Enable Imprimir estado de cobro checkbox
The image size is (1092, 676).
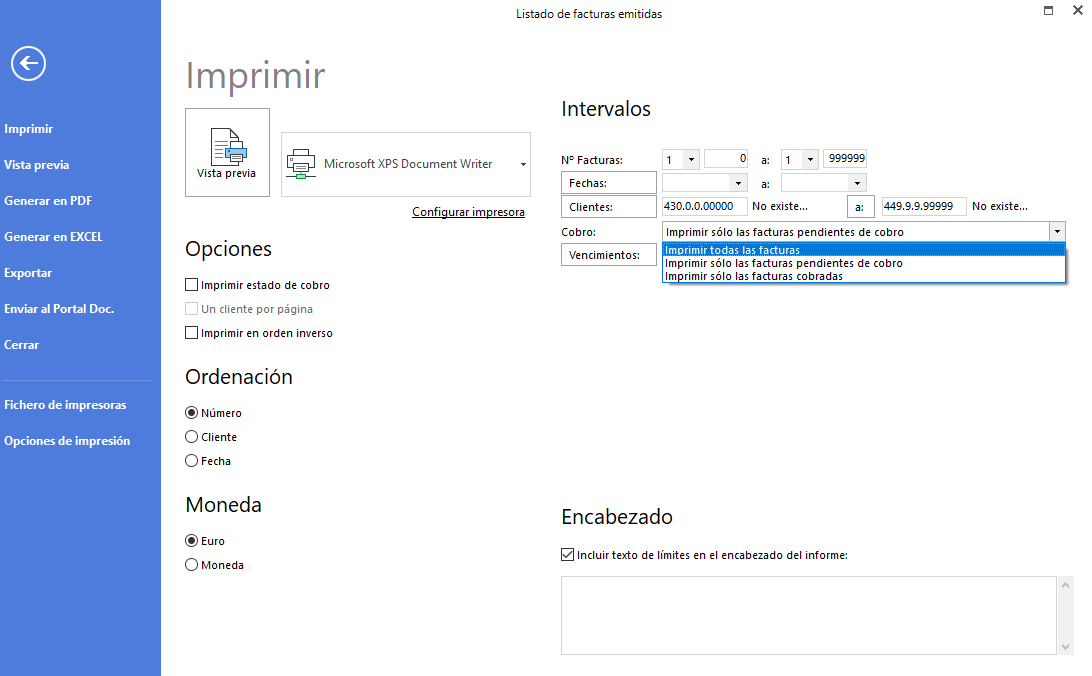point(192,285)
